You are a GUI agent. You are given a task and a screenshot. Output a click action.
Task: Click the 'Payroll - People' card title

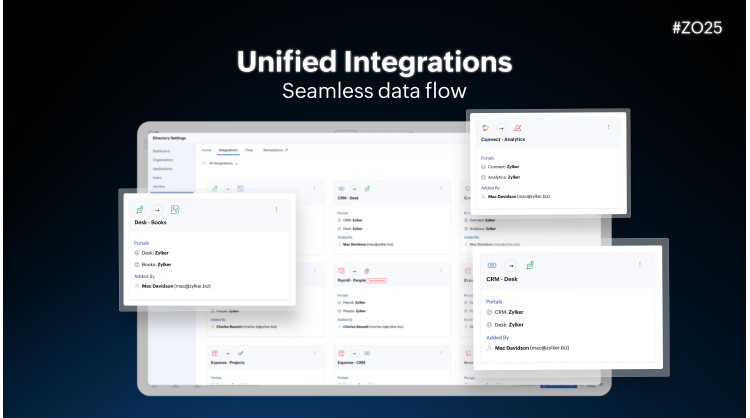[351, 281]
